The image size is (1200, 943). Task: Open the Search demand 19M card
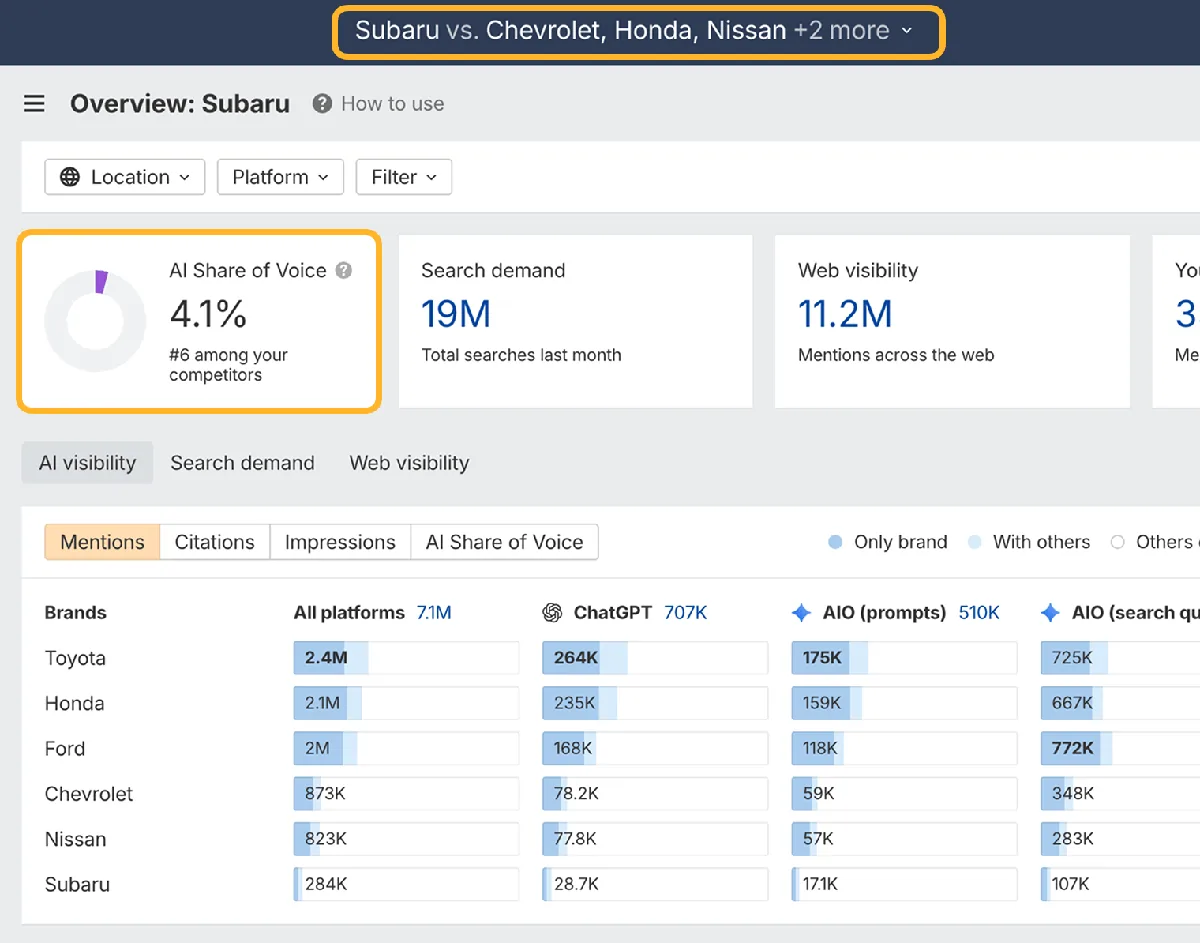(x=575, y=322)
